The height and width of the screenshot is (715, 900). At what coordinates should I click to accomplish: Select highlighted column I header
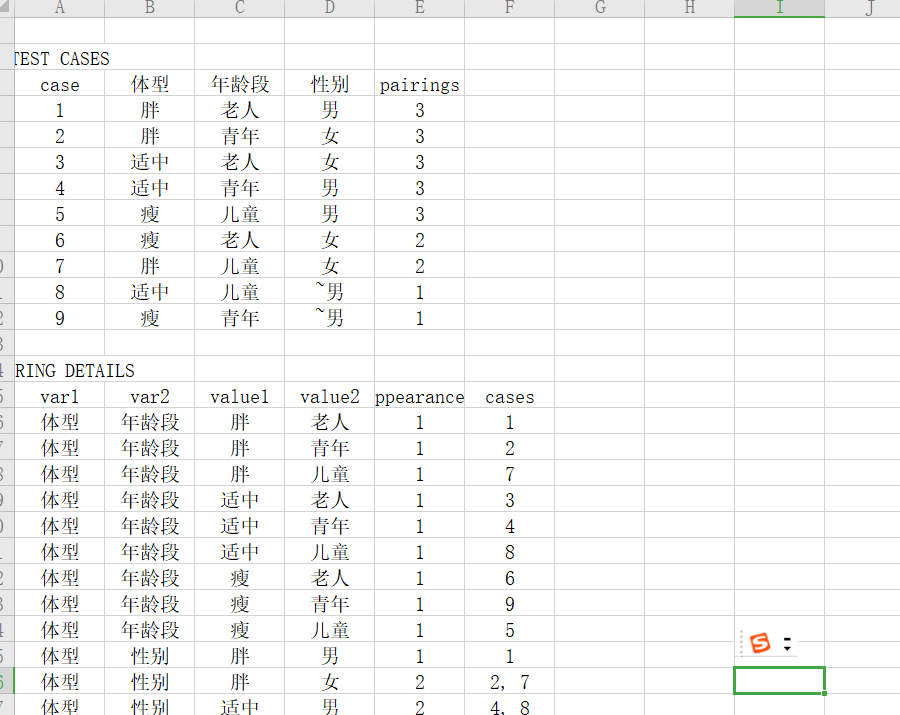pos(780,8)
